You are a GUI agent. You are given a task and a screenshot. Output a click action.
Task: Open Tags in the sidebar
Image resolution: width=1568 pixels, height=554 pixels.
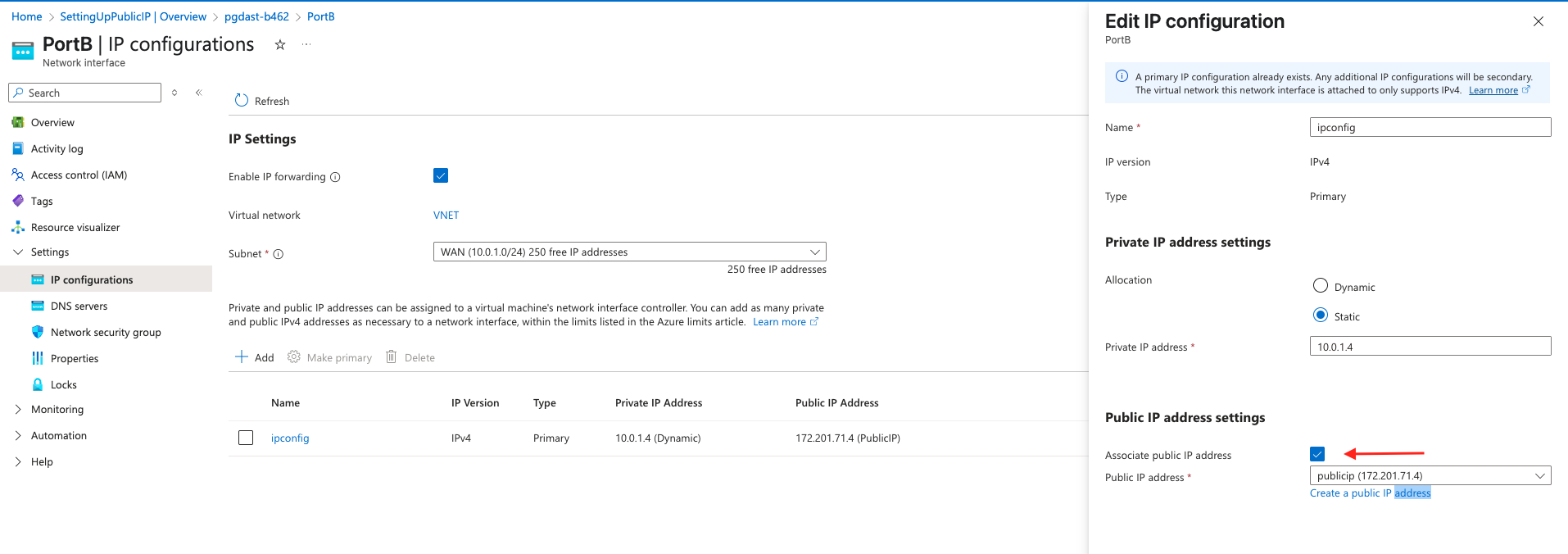[42, 202]
